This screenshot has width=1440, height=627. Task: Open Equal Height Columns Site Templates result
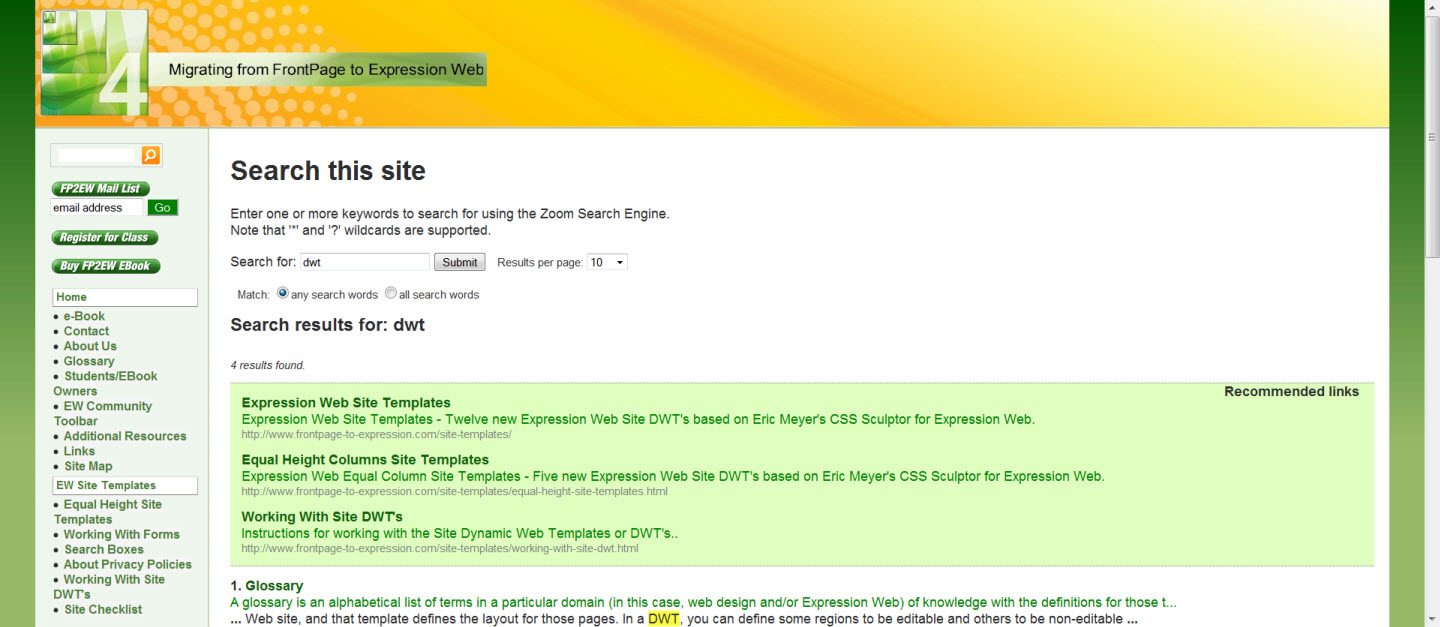point(365,460)
